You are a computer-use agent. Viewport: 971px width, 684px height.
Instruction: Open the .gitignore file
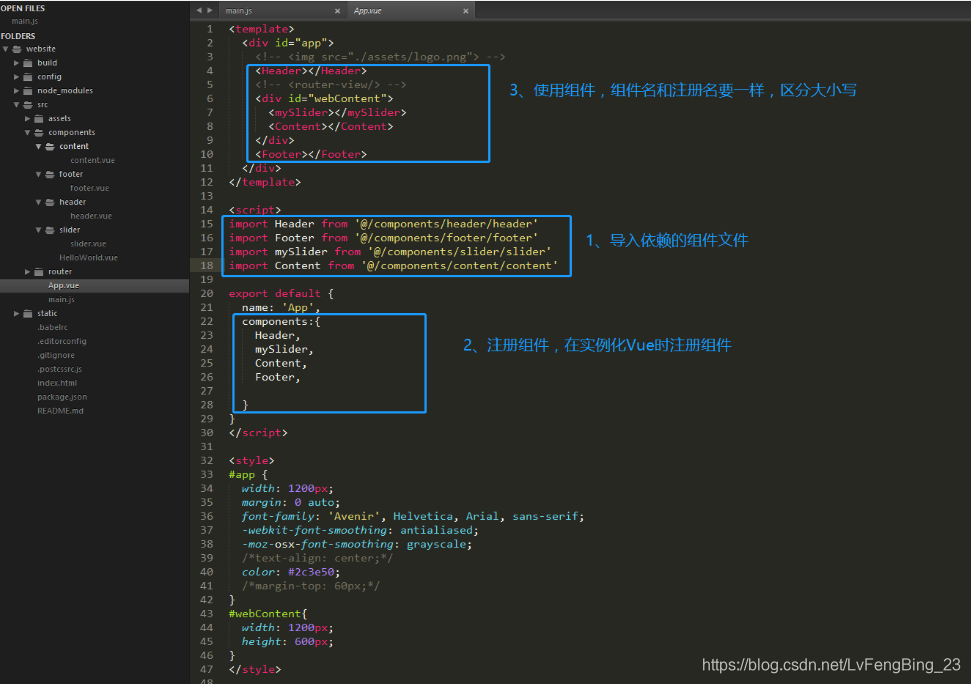point(56,355)
